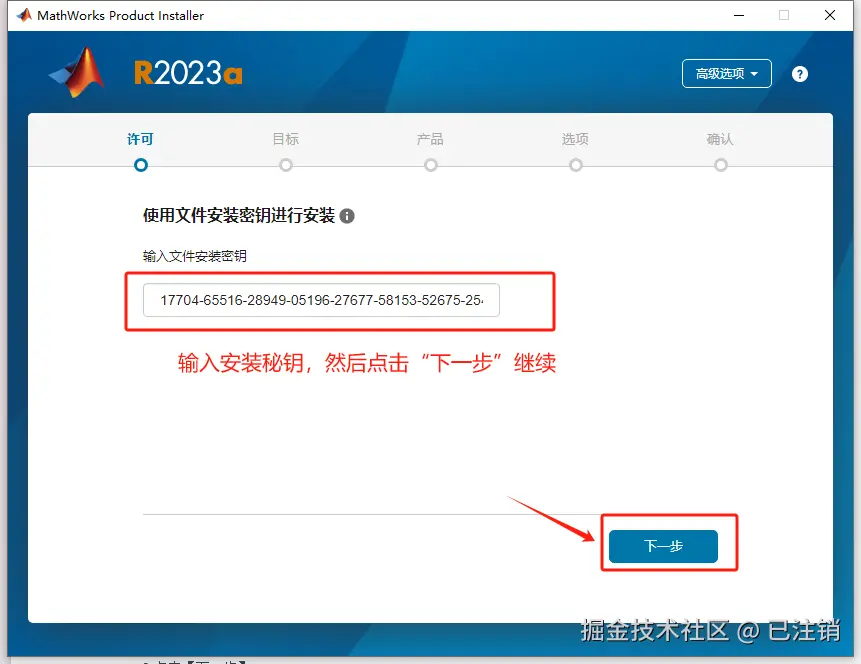Switch to the 产品 step label

430,139
